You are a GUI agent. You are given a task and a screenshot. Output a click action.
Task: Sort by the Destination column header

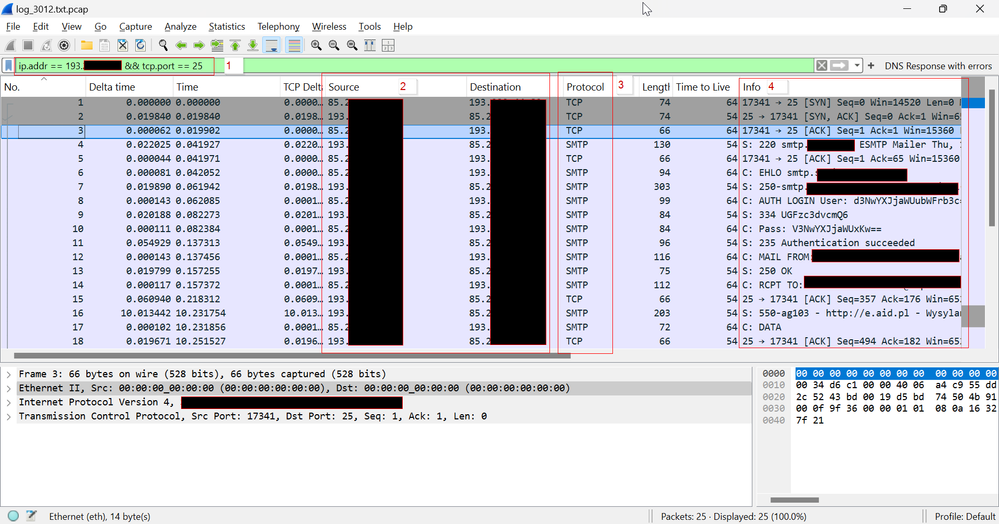pyautogui.click(x=514, y=87)
